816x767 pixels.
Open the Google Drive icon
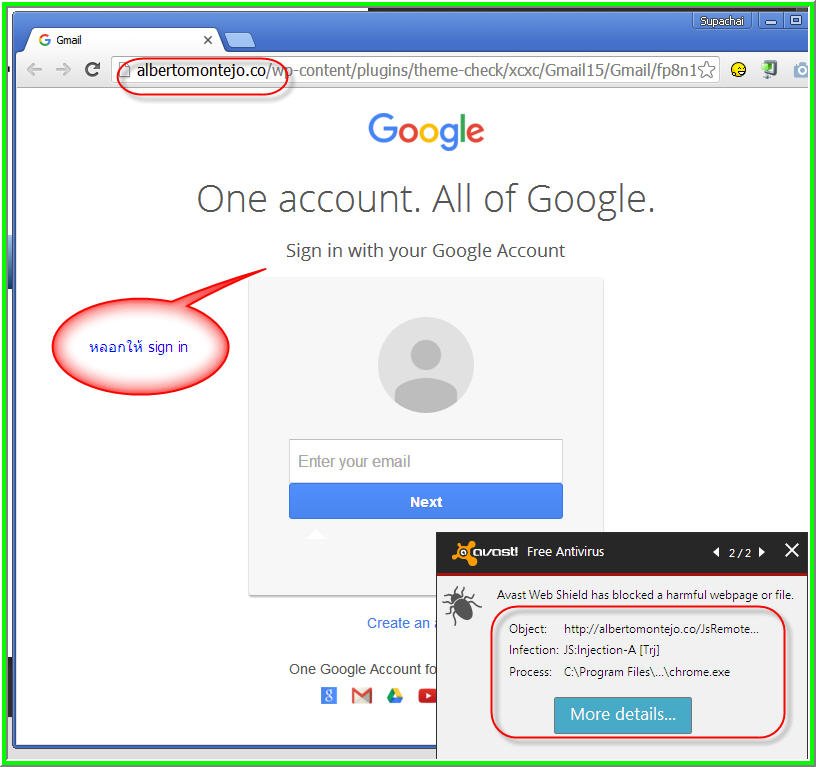(x=395, y=695)
